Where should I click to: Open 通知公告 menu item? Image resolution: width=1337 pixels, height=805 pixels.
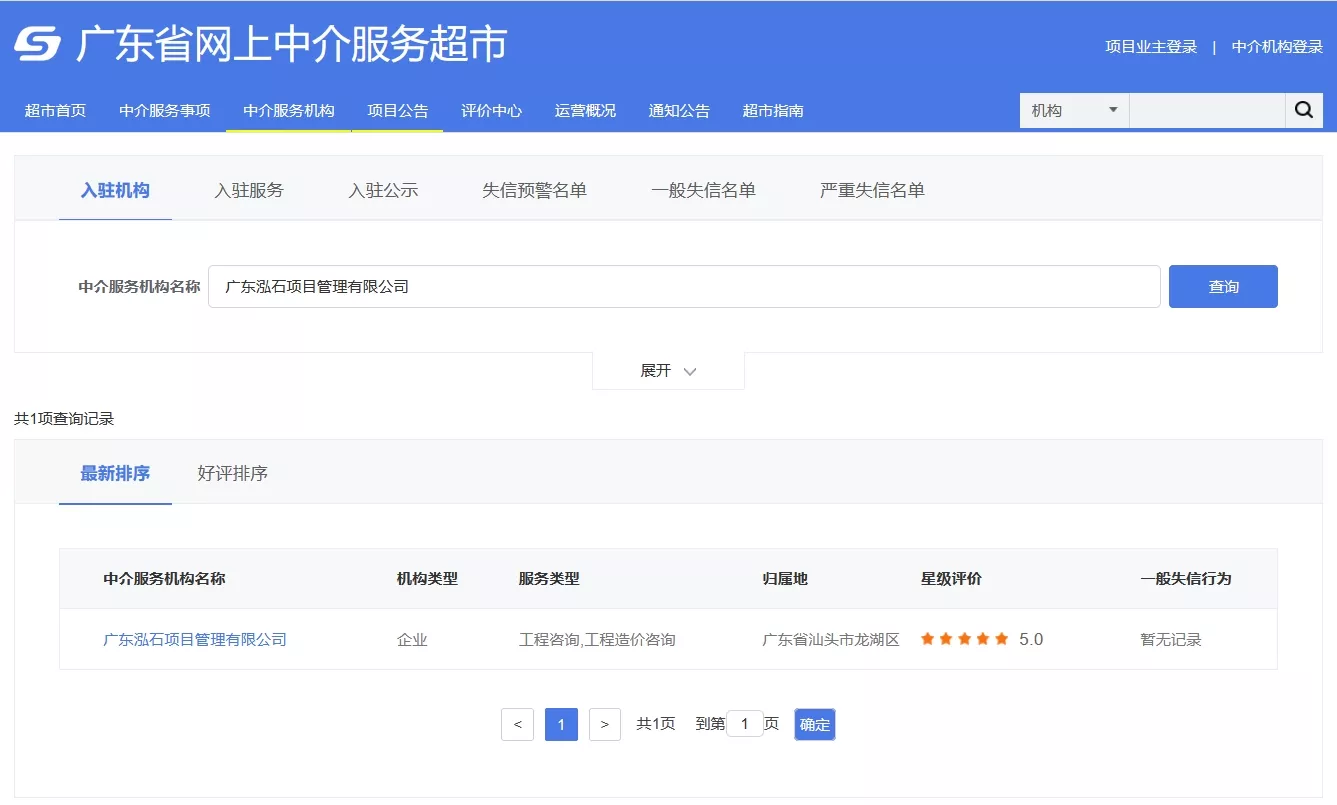679,111
